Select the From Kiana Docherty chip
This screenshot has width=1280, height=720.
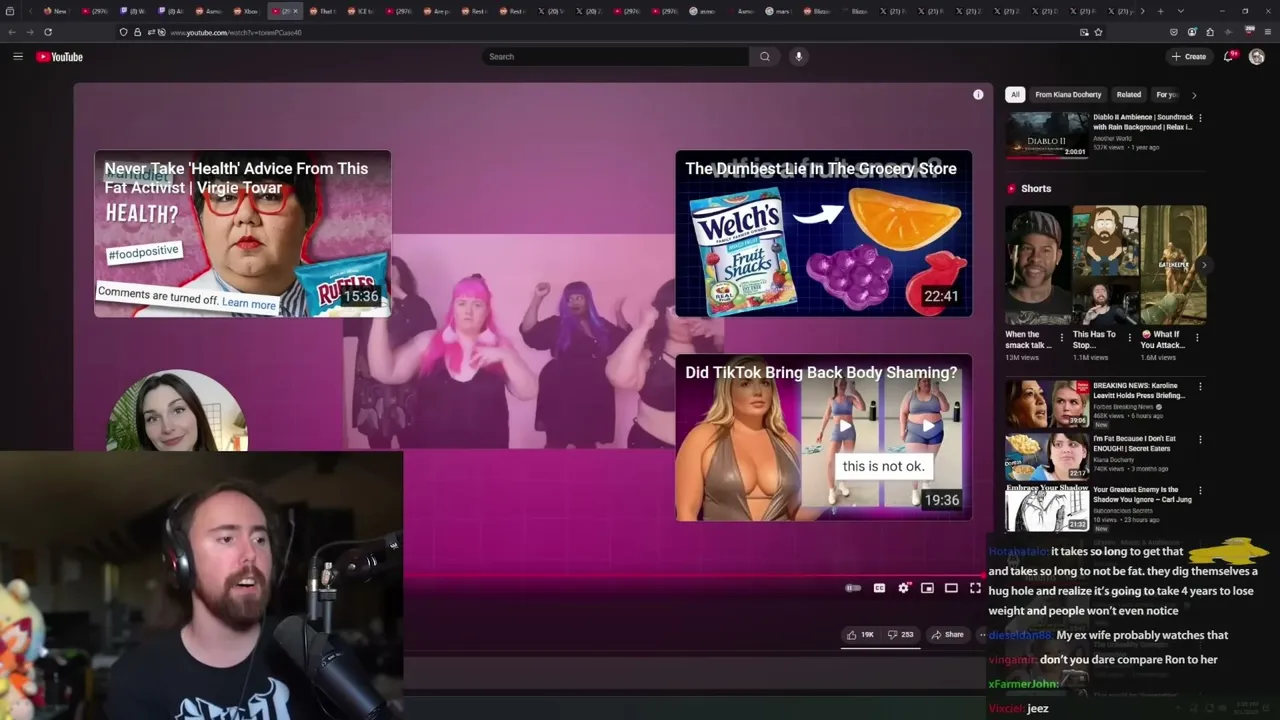pyautogui.click(x=1068, y=95)
